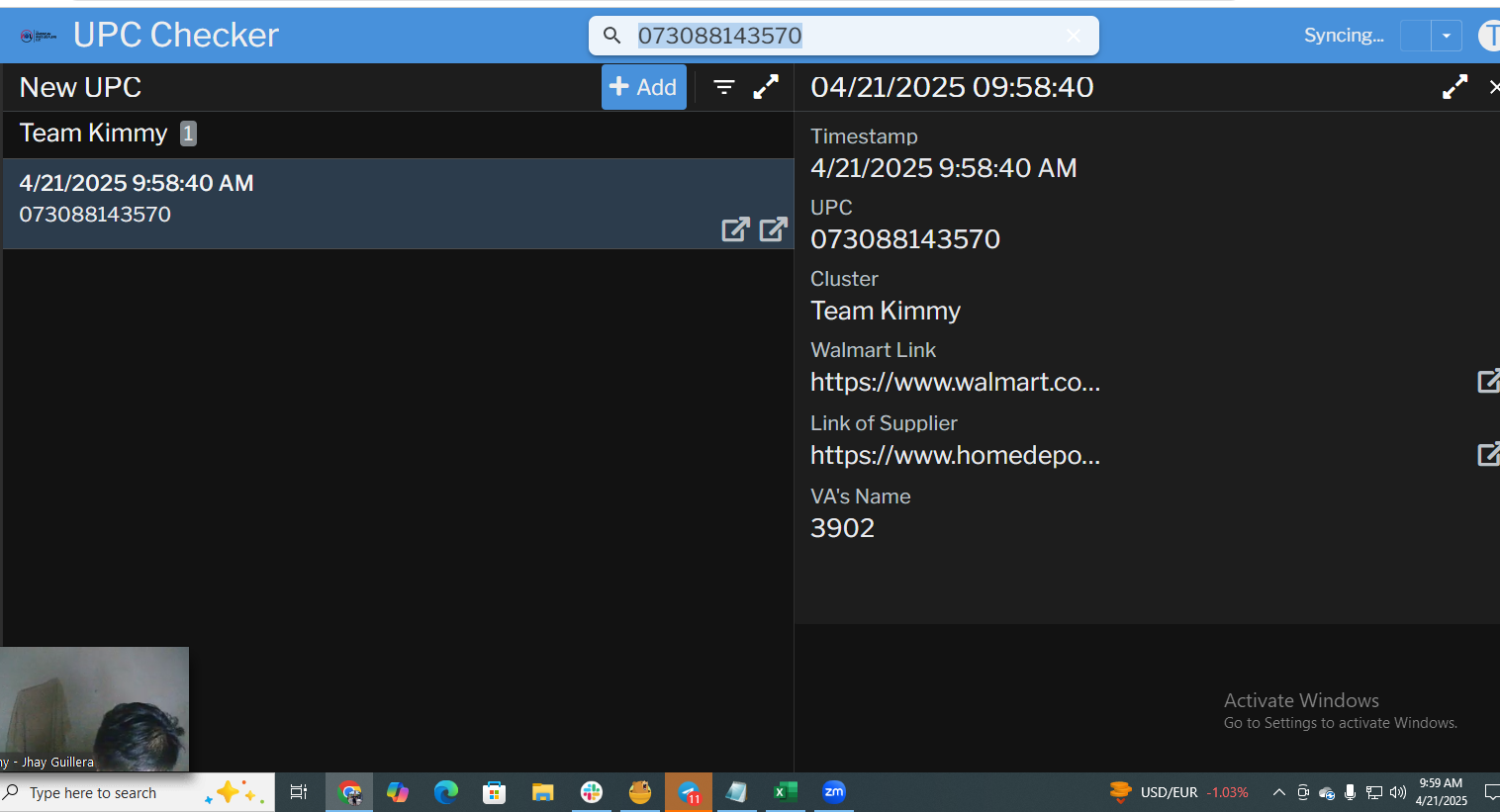This screenshot has width=1500, height=812.
Task: Expand the record detail panel to fullscreen
Action: (1454, 87)
